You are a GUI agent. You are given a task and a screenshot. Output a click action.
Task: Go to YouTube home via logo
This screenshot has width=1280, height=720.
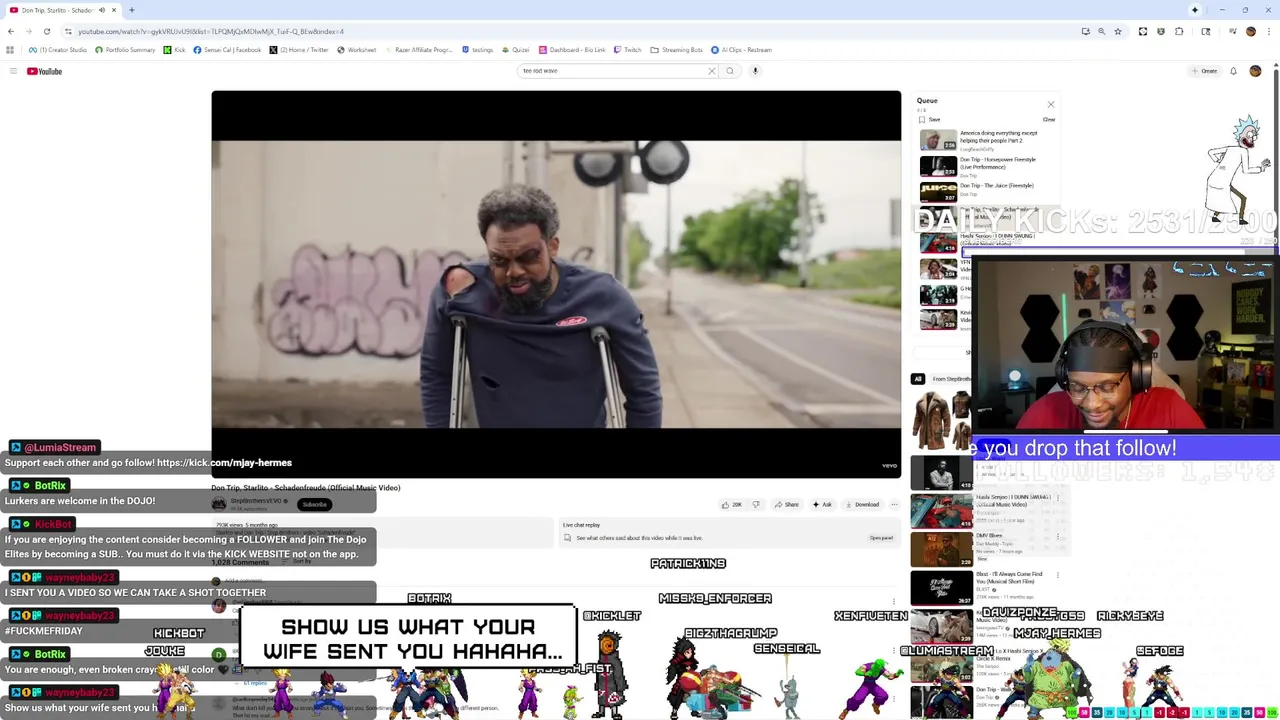(45, 71)
